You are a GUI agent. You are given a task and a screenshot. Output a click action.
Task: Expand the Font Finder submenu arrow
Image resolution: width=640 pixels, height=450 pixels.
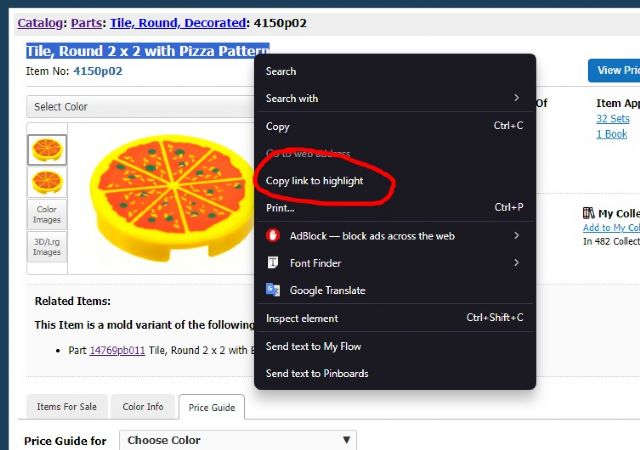click(x=516, y=263)
